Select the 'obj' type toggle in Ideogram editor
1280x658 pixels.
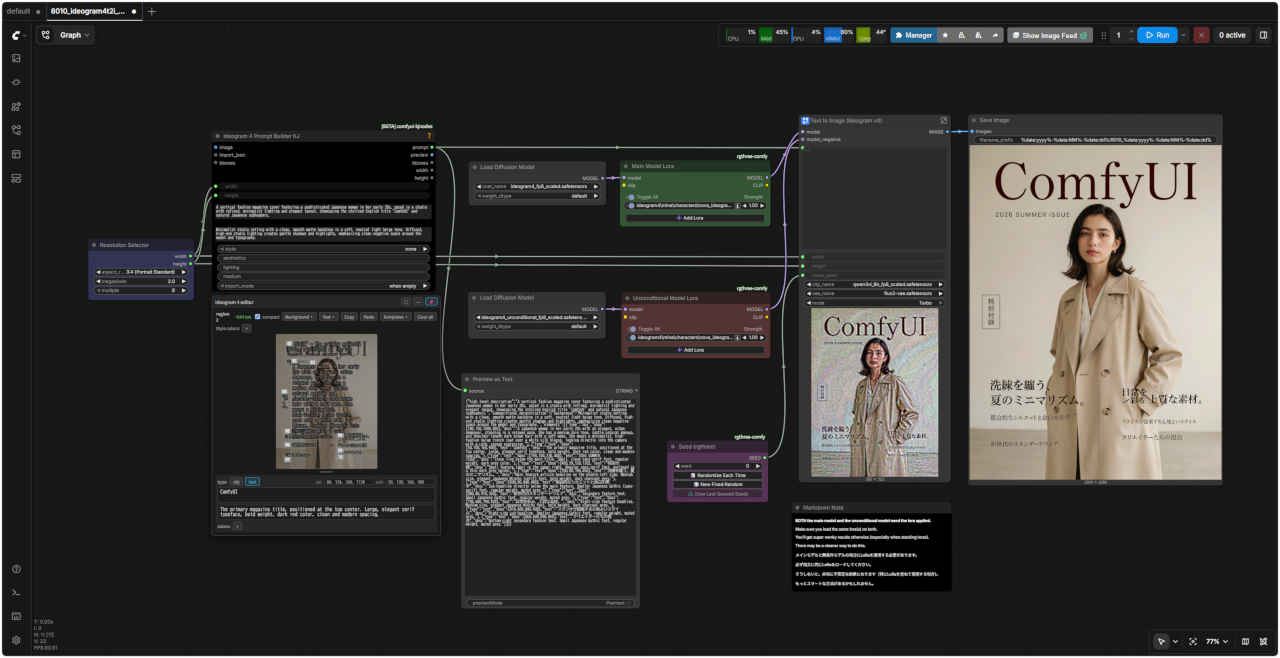click(237, 481)
